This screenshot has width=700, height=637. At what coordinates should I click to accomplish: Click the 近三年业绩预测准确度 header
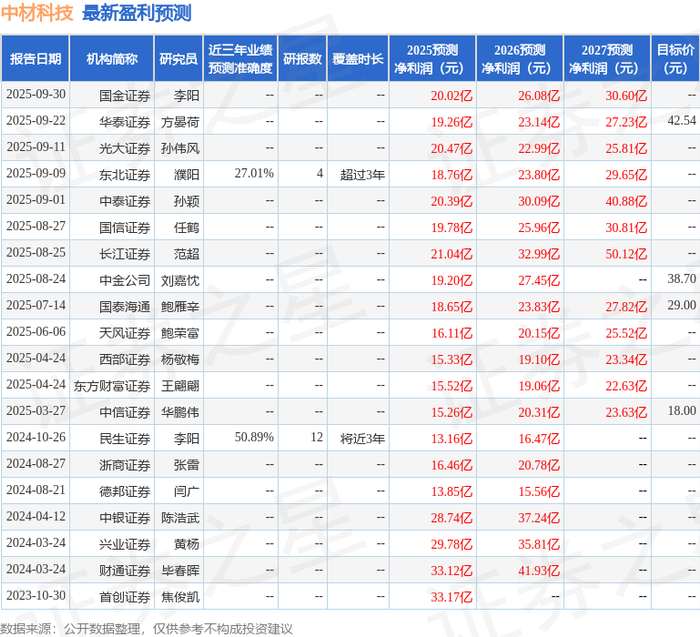pyautogui.click(x=240, y=59)
